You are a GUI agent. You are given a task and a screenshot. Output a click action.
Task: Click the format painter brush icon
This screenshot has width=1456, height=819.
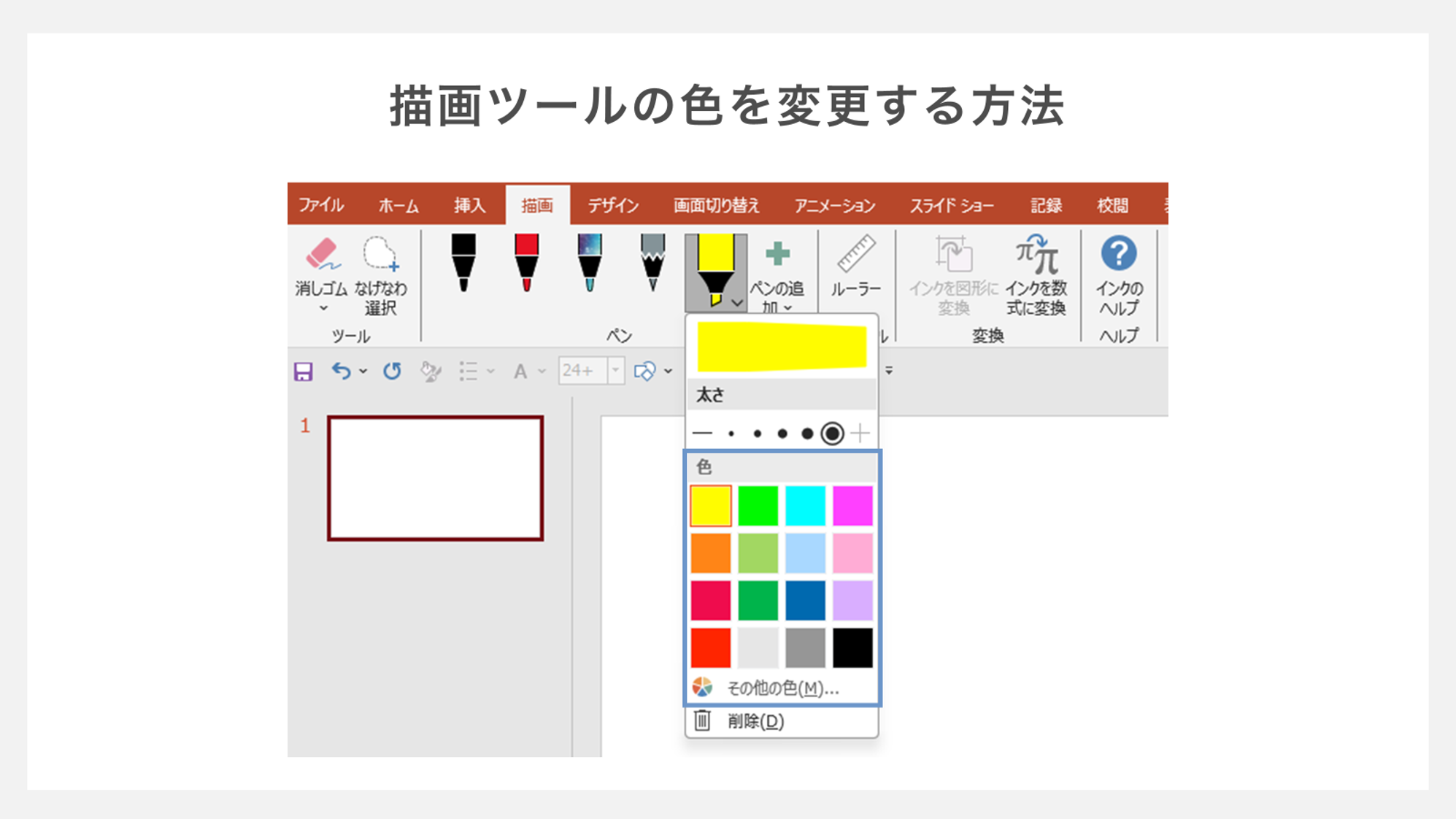pos(431,372)
